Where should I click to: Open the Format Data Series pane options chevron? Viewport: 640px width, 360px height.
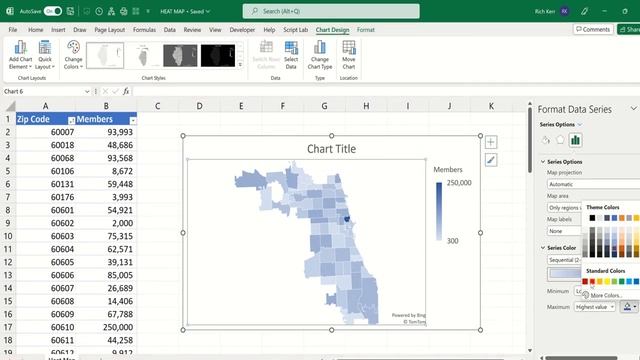click(633, 109)
